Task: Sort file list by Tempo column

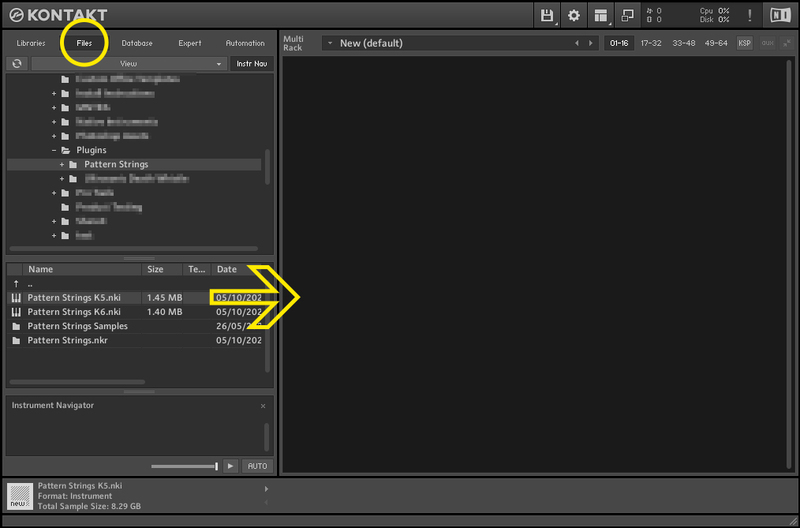Action: coord(197,269)
